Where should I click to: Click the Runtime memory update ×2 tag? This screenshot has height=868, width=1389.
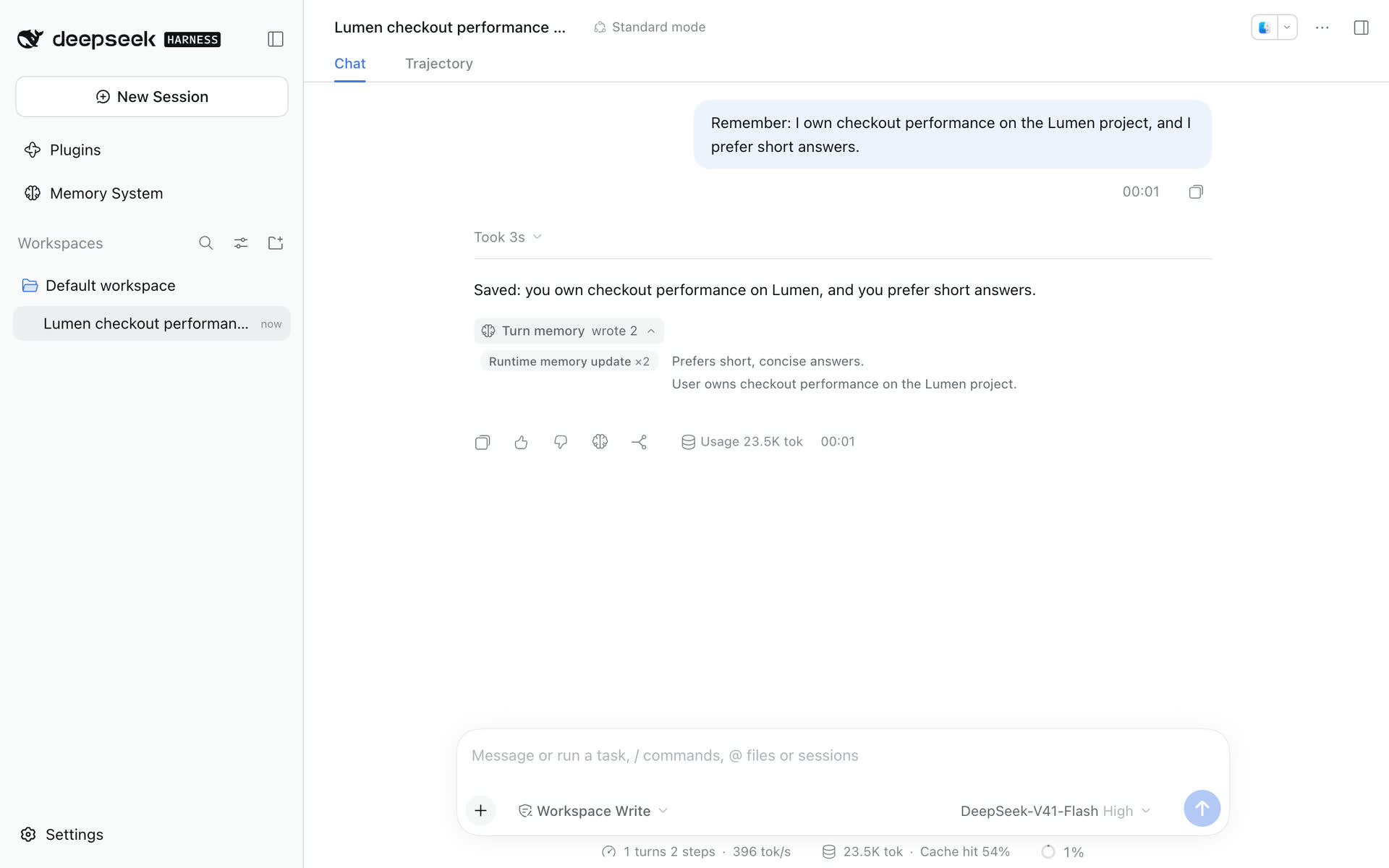[569, 361]
